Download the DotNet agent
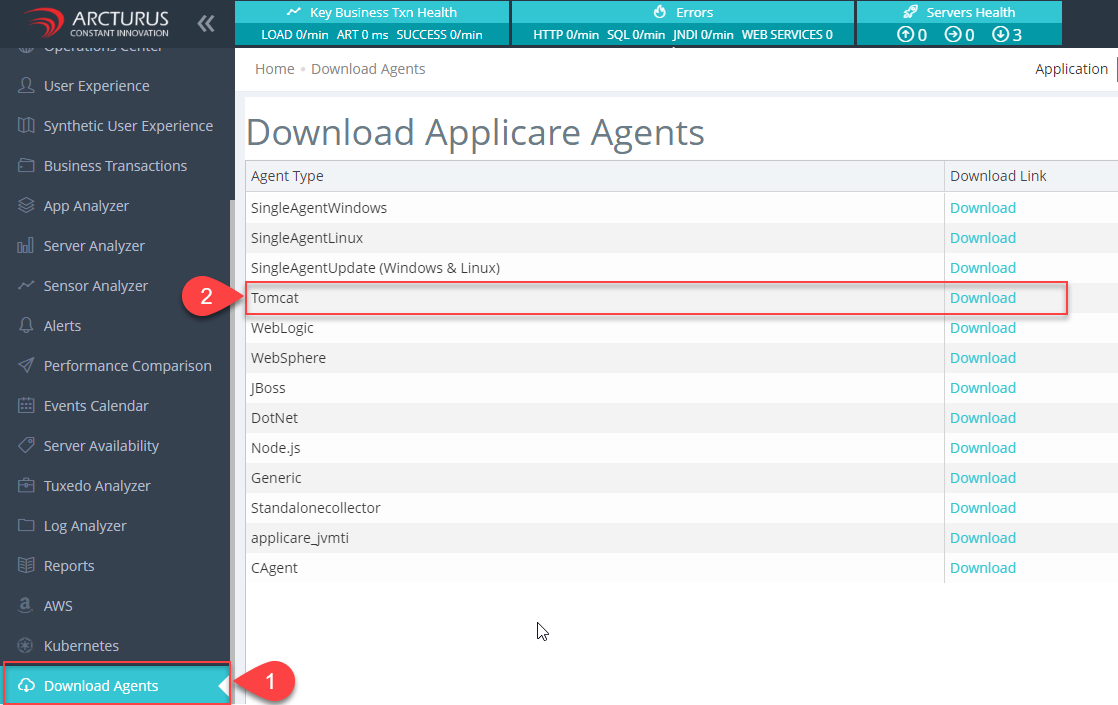This screenshot has height=705, width=1118. [x=983, y=417]
